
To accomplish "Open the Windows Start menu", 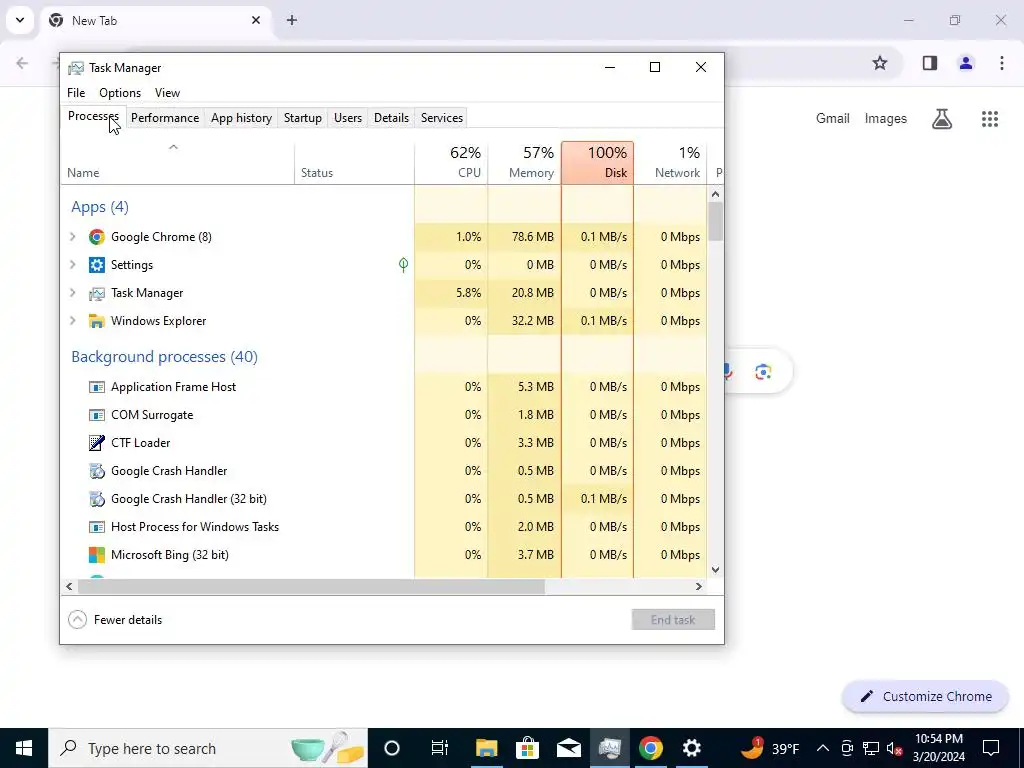I will (x=24, y=748).
